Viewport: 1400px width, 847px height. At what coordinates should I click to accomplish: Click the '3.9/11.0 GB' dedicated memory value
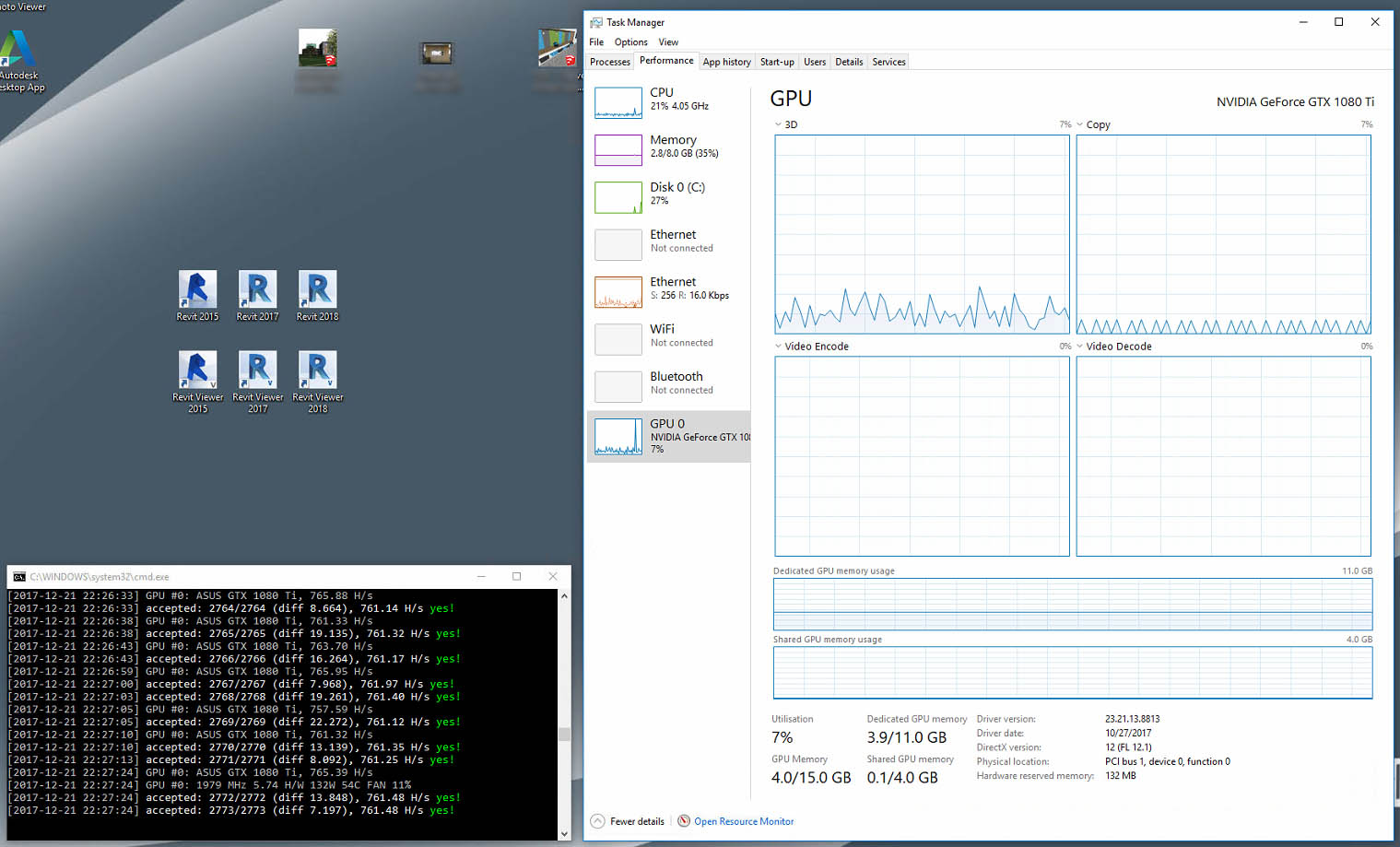906,737
